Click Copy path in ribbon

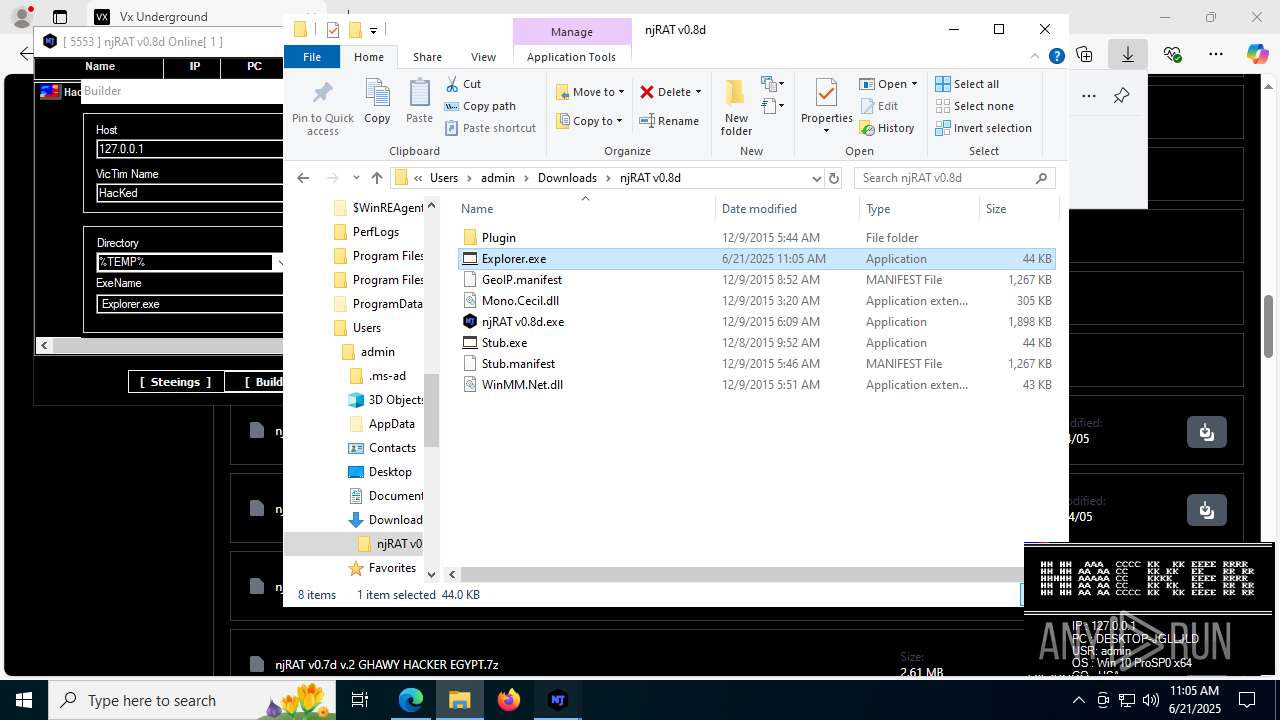tap(480, 106)
